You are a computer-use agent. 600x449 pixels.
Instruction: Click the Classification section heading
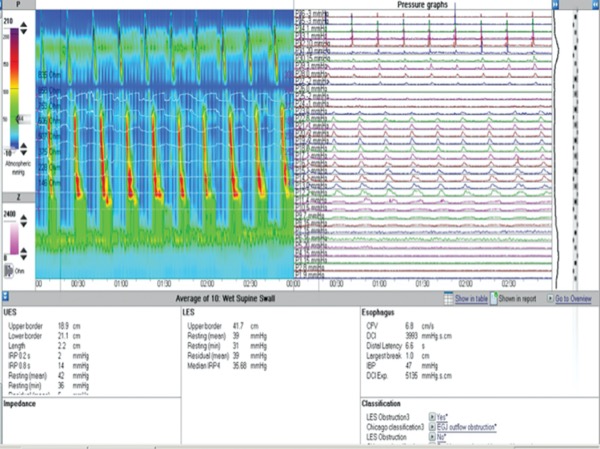(381, 403)
